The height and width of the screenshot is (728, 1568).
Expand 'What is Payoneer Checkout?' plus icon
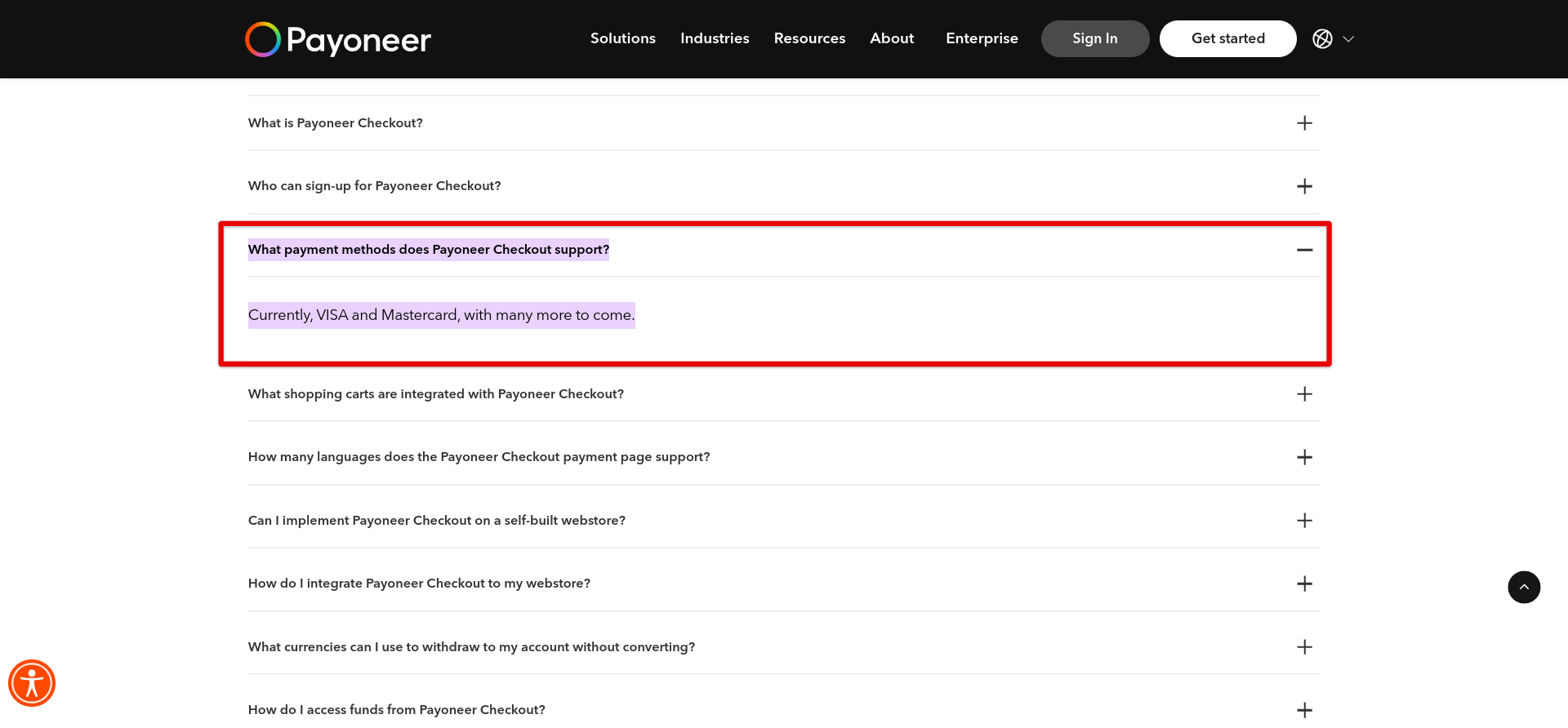pos(1305,123)
